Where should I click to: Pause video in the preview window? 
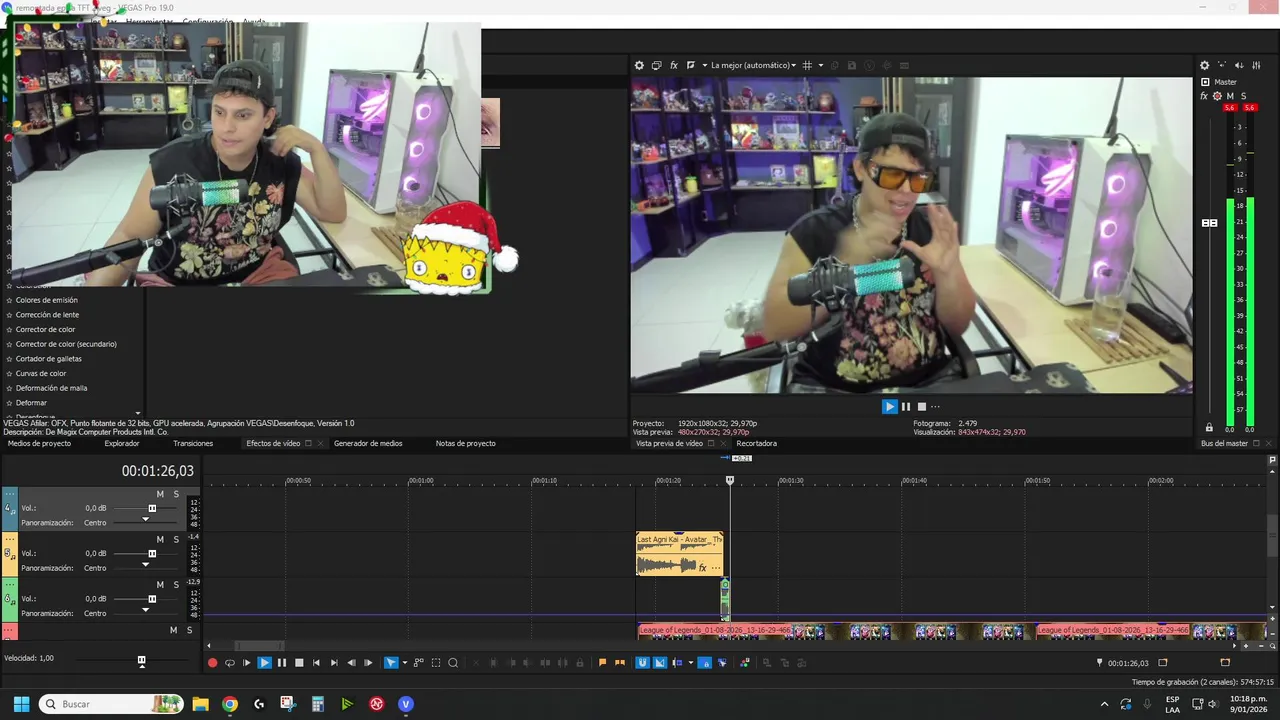906,406
